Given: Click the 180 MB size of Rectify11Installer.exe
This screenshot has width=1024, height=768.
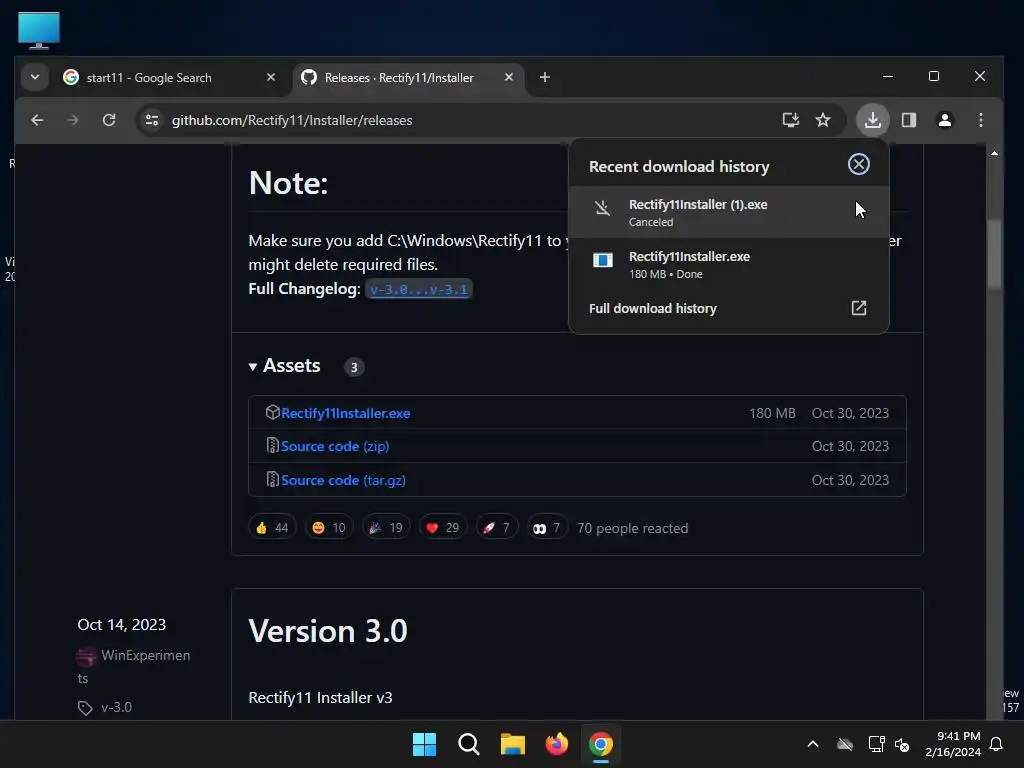Looking at the screenshot, I should click(772, 413).
